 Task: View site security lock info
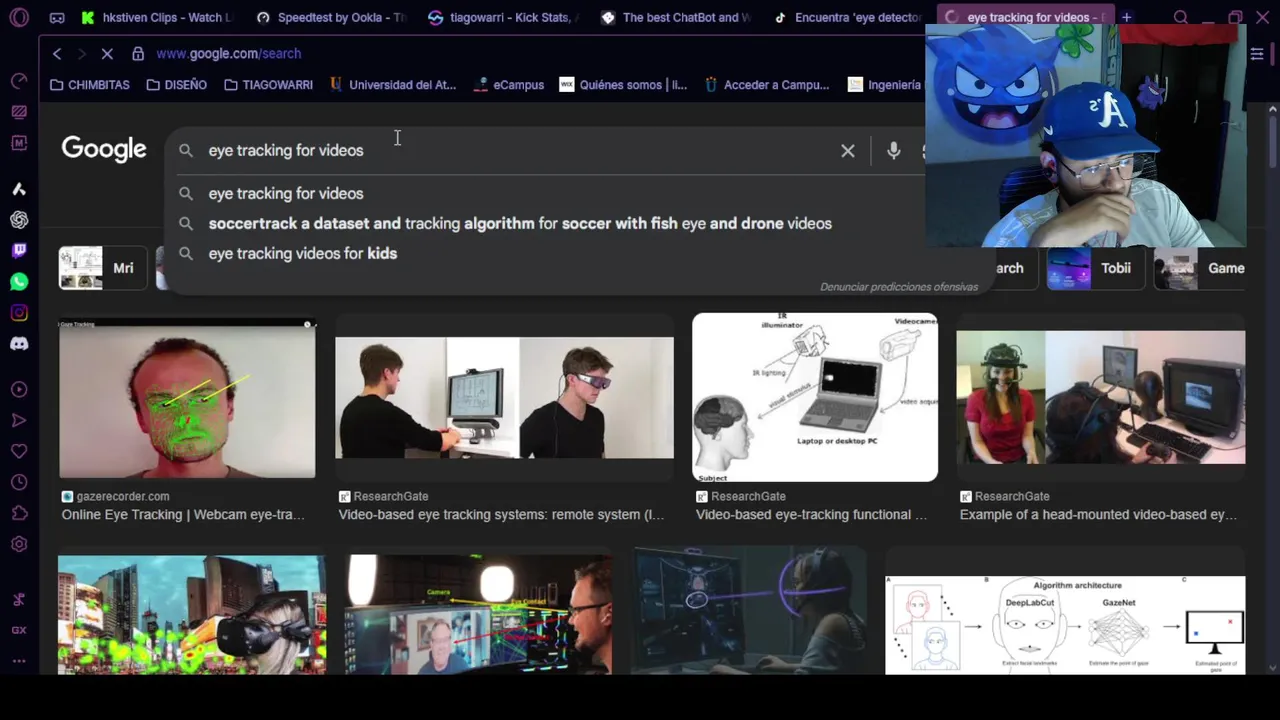pos(137,53)
